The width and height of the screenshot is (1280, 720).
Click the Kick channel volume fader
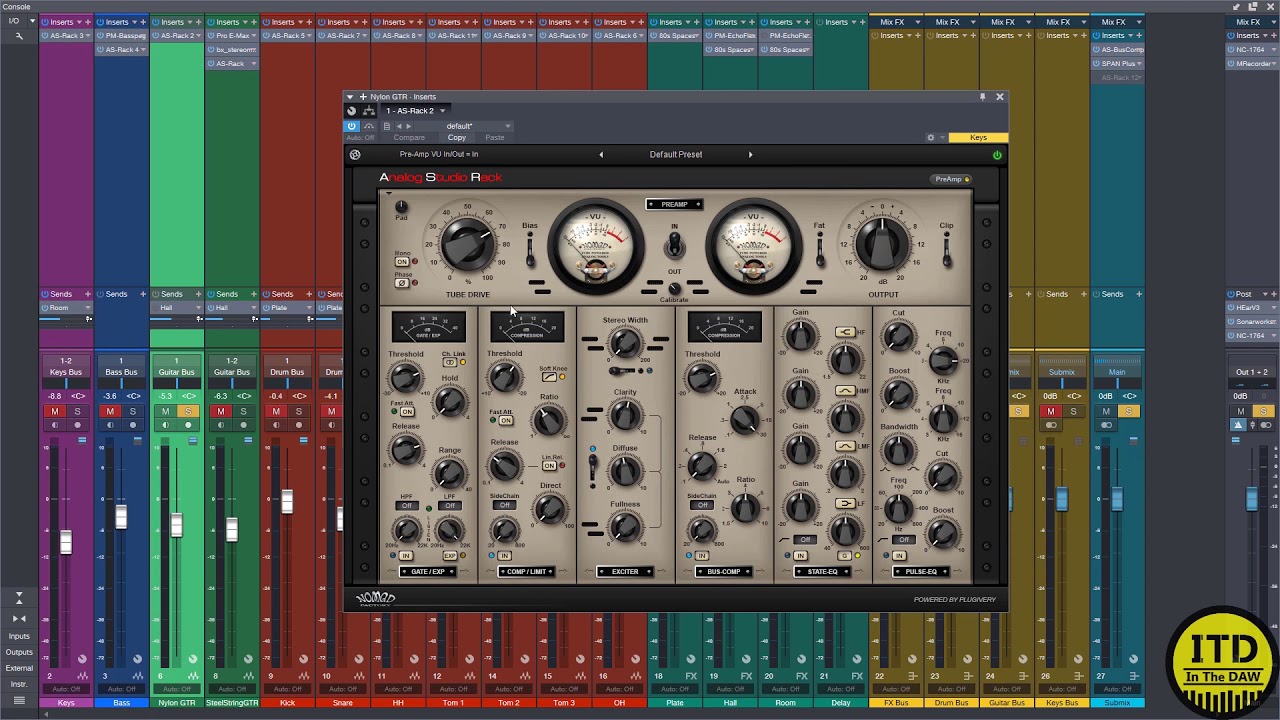[x=287, y=501]
